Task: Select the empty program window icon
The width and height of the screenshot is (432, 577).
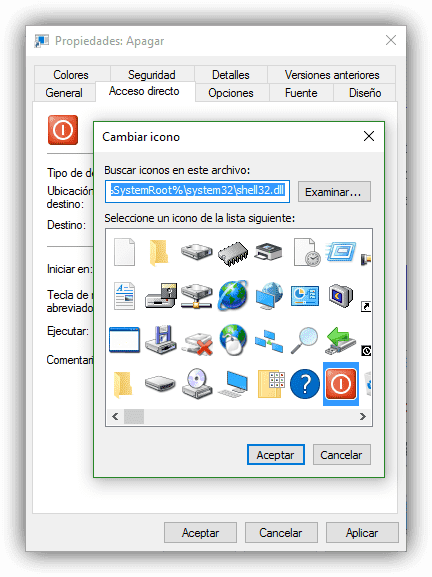Action: click(124, 340)
